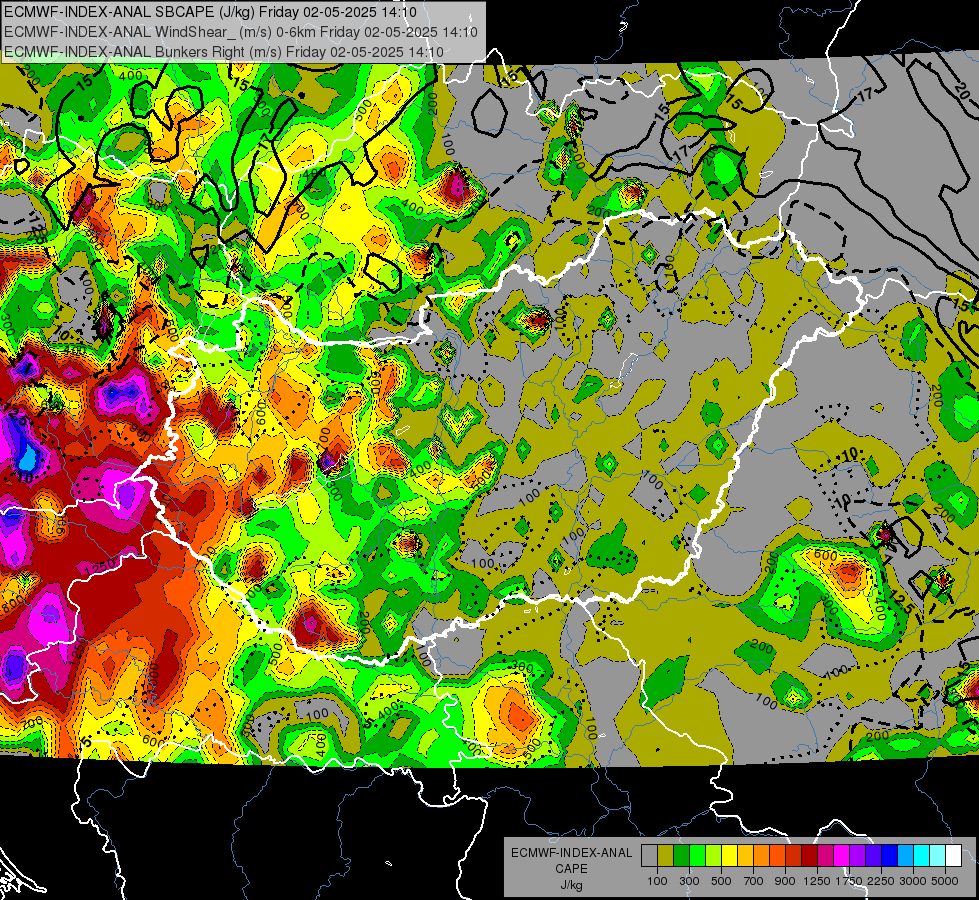Click the 2250 tick label in legend
The height and width of the screenshot is (900, 979).
pos(881,881)
